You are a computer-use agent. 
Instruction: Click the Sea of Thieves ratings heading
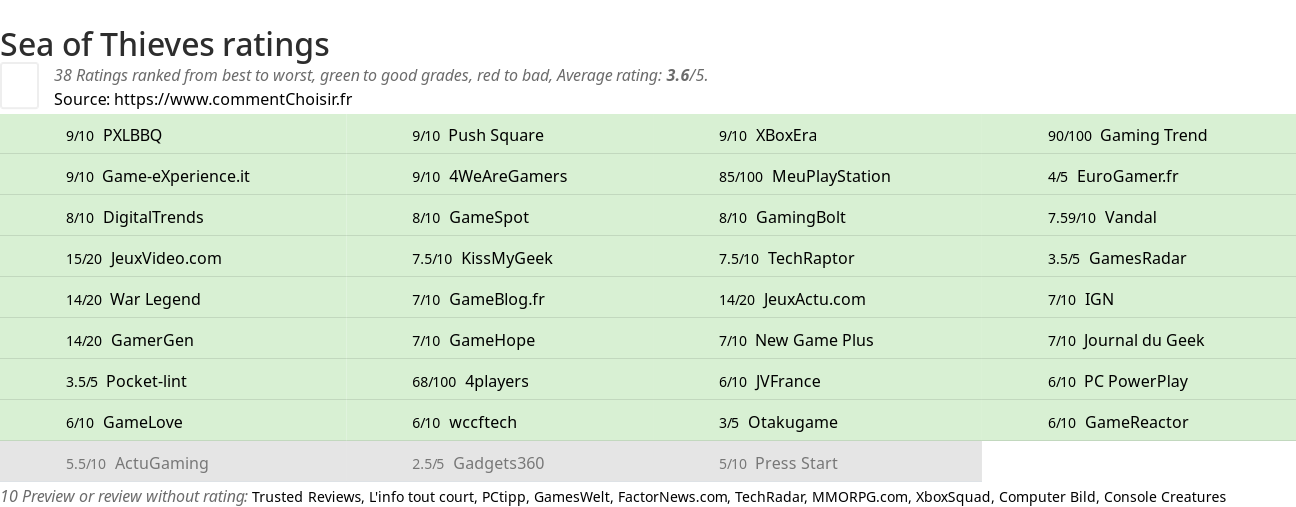165,44
